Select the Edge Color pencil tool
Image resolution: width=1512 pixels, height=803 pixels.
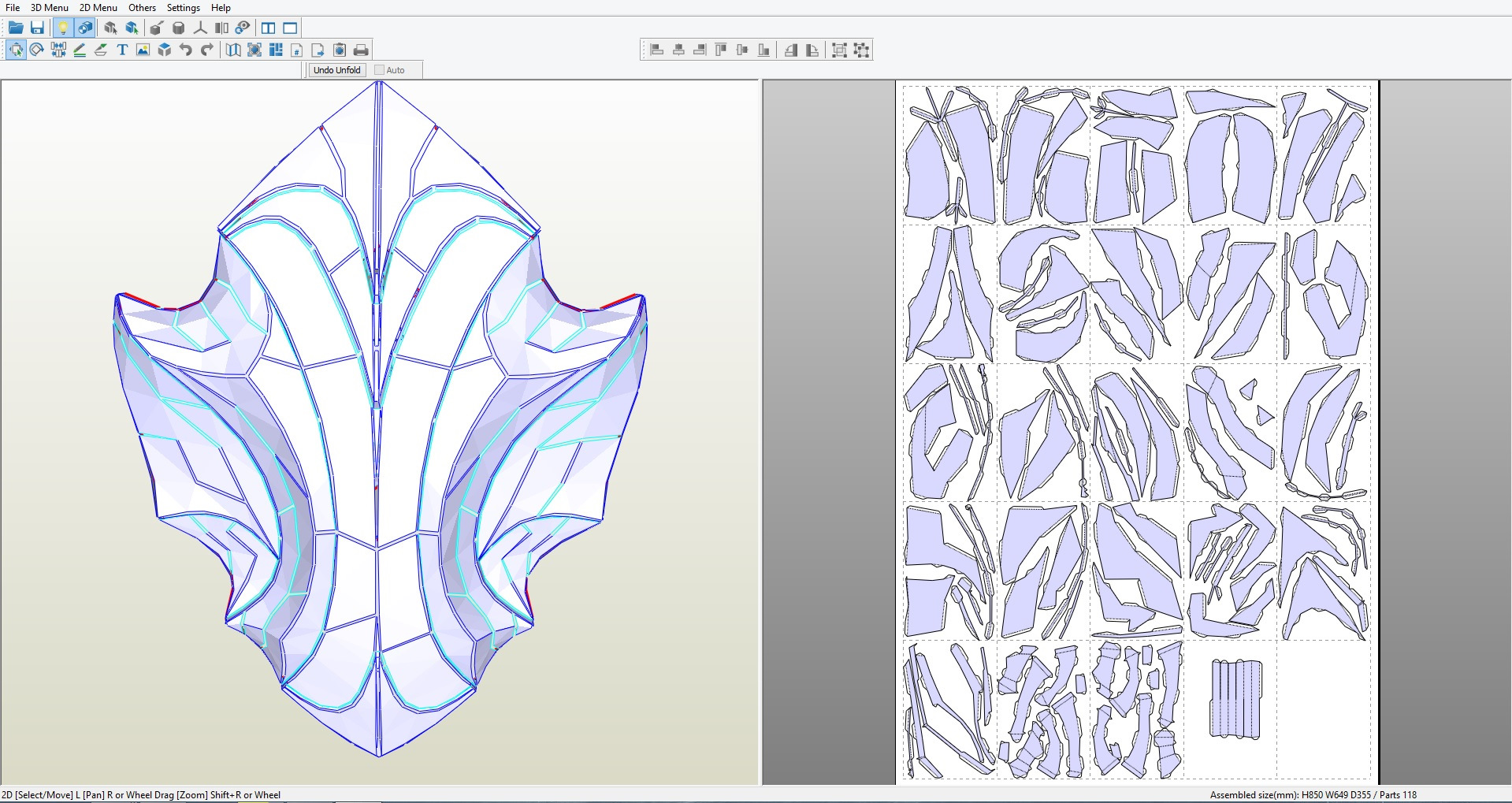point(80,50)
